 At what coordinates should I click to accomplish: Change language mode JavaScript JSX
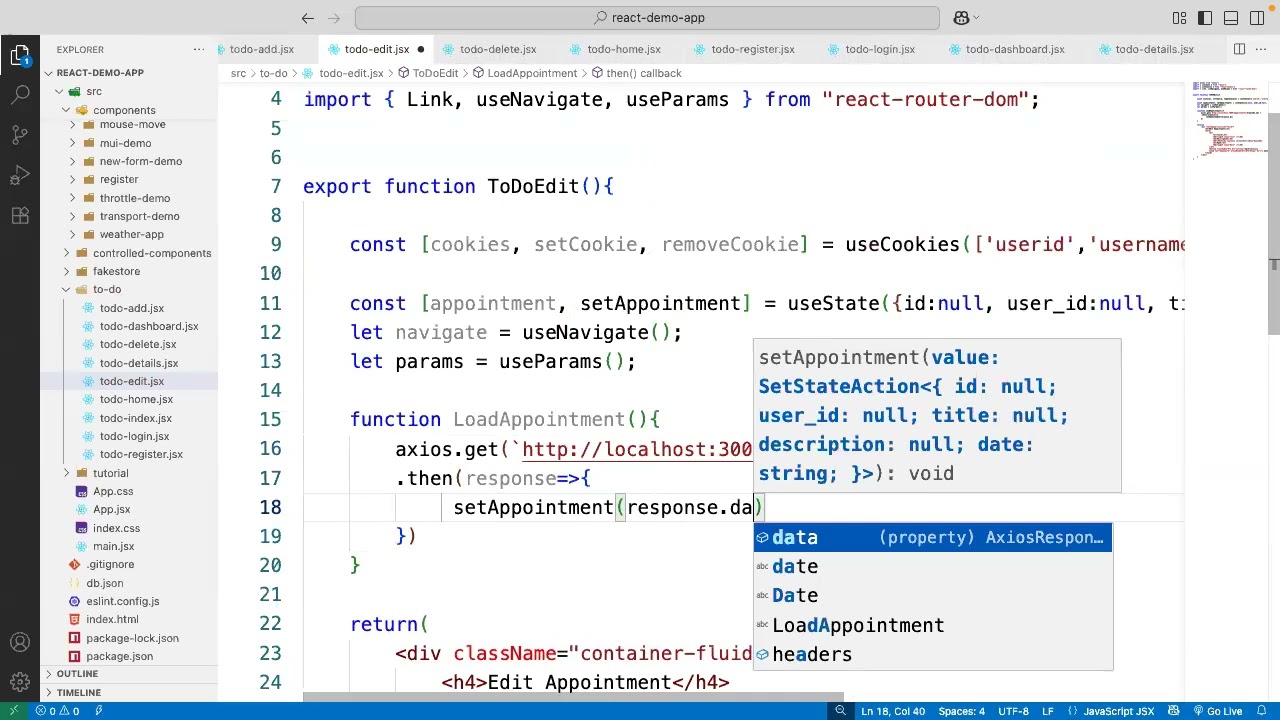click(x=1118, y=711)
